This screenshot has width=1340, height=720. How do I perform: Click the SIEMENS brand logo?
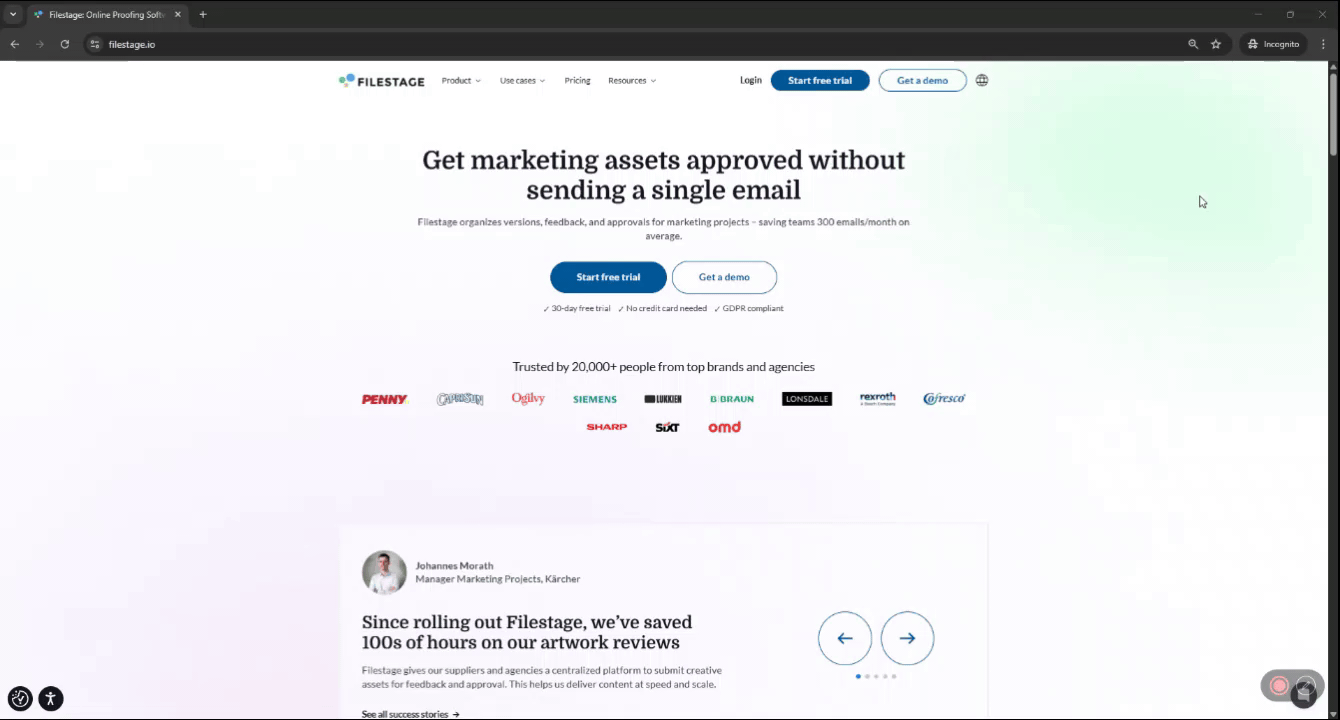click(x=595, y=399)
